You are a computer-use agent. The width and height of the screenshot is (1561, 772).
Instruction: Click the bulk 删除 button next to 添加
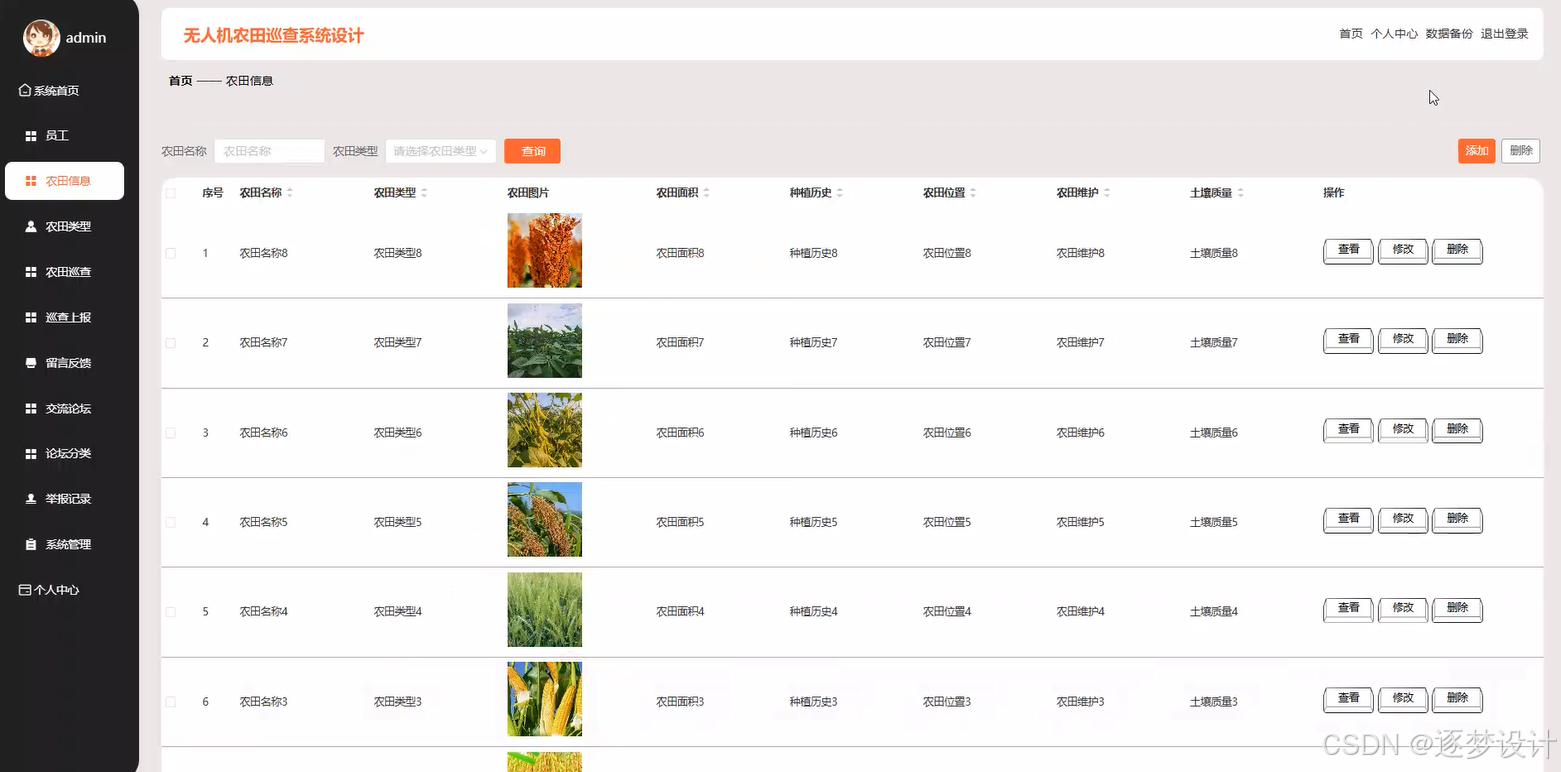tap(1521, 151)
